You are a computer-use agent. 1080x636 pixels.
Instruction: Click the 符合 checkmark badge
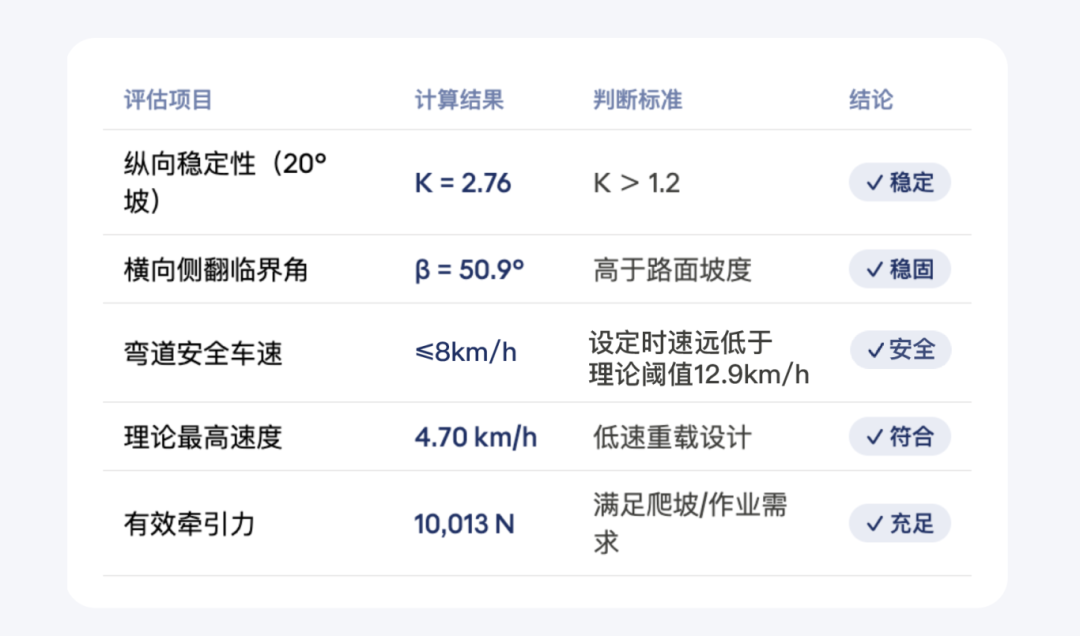[x=899, y=437]
